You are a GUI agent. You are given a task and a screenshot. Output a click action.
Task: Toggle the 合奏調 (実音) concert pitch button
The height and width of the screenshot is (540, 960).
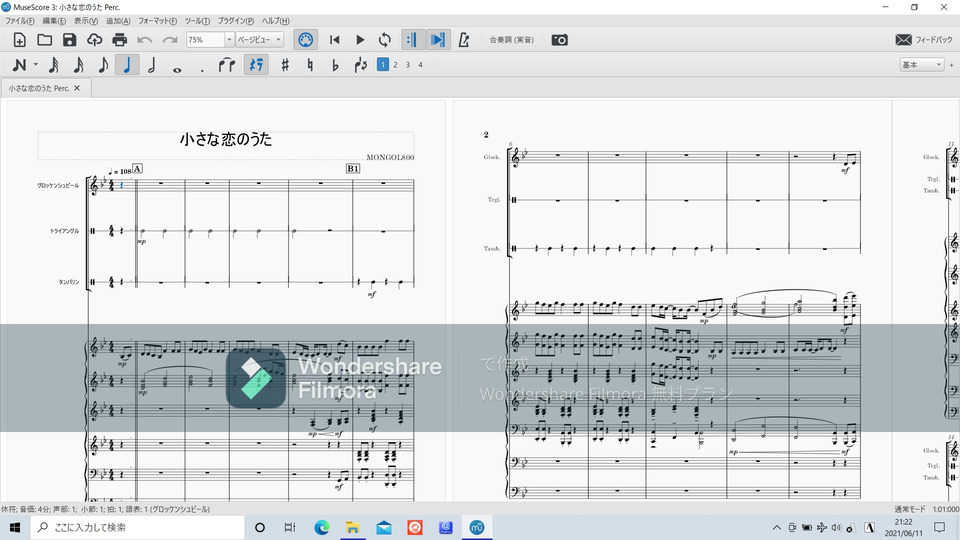click(512, 40)
